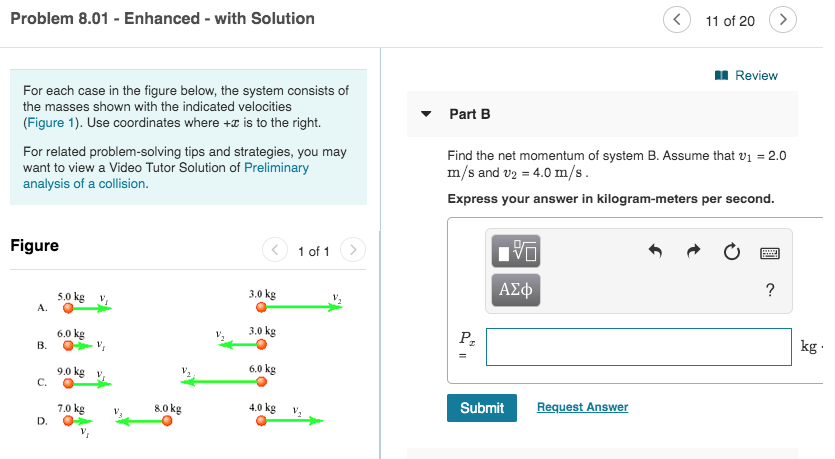This screenshot has height=459, width=835.
Task: Show keyboard shortcuts icon
Action: click(769, 253)
